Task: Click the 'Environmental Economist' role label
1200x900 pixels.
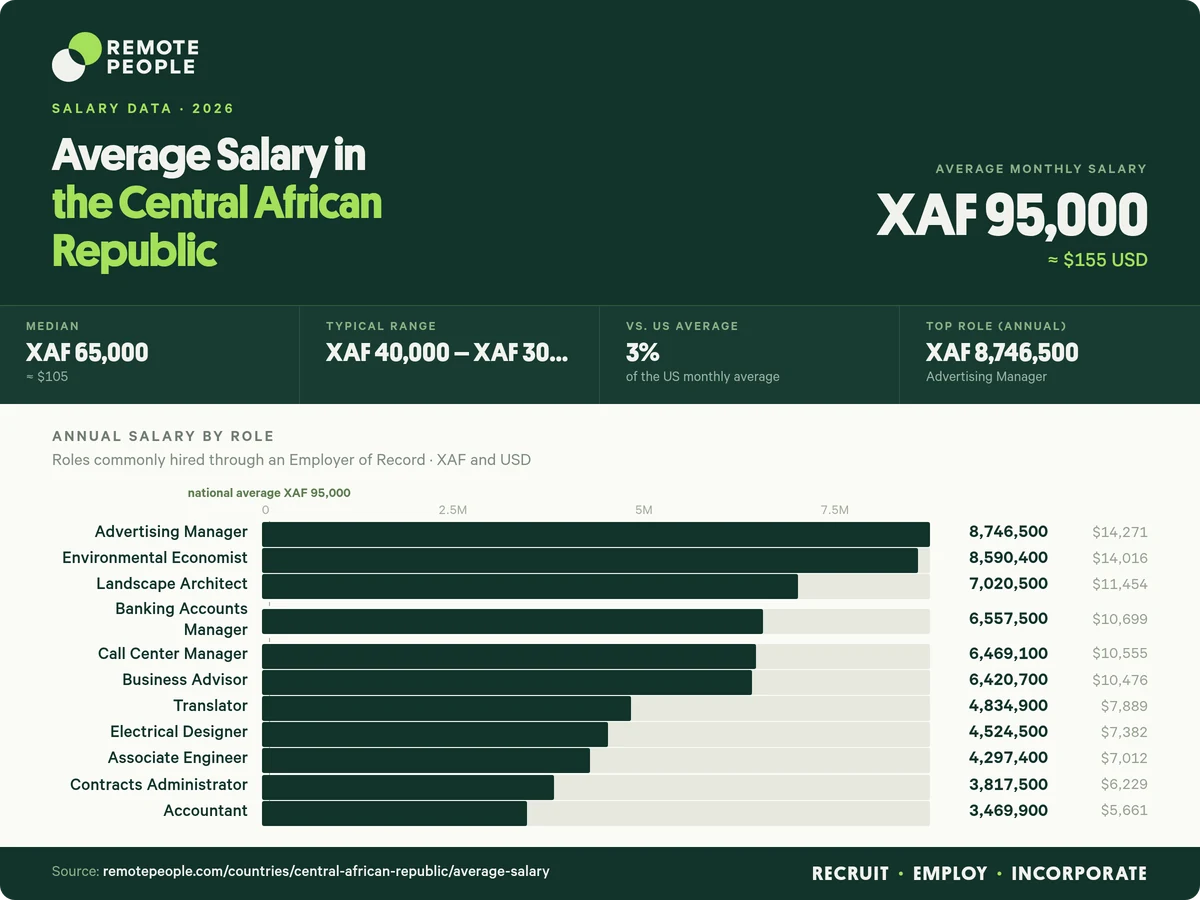Action: coord(155,558)
